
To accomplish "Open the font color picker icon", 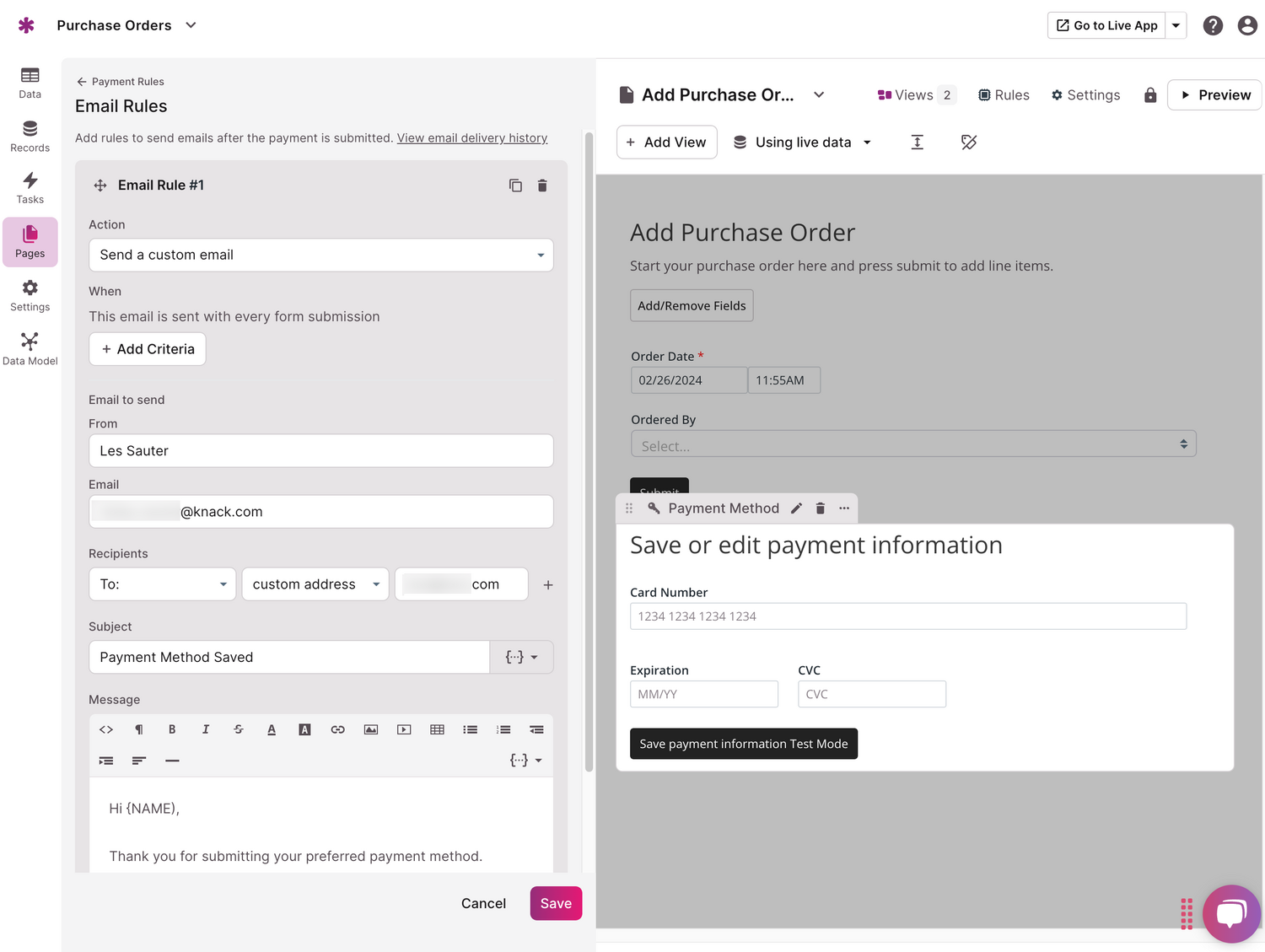I will (x=272, y=729).
